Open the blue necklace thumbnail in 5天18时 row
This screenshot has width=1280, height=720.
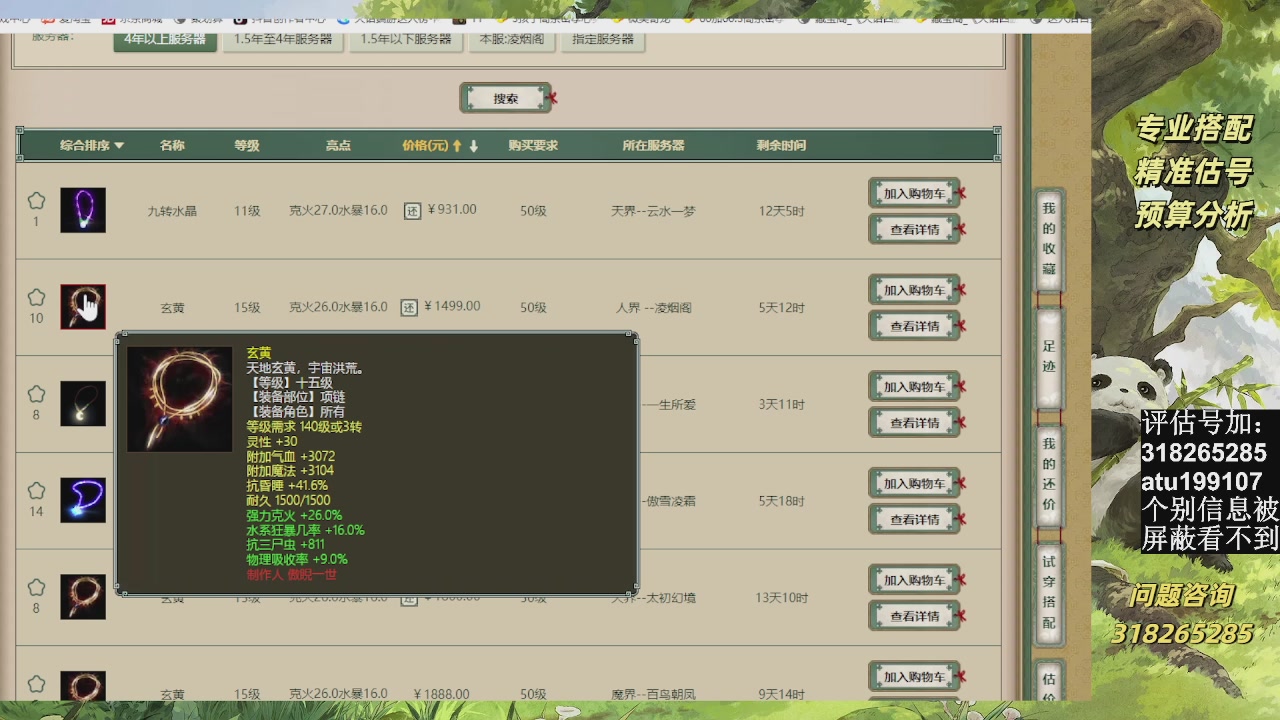point(83,500)
